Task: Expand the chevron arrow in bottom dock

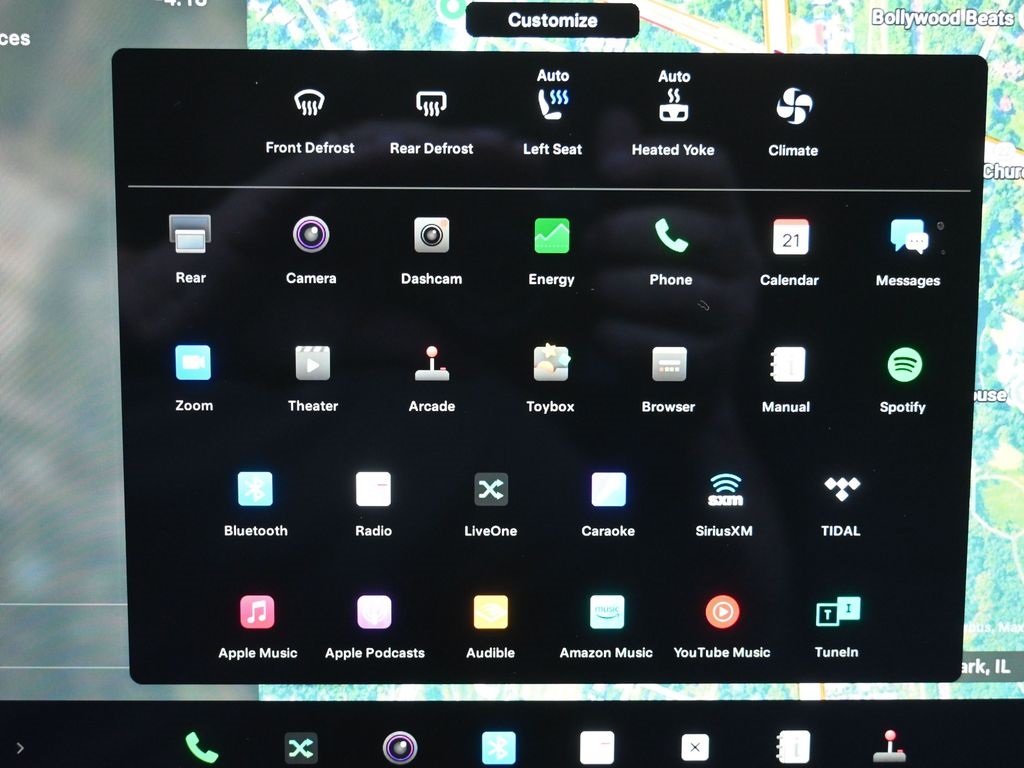Action: [x=20, y=748]
